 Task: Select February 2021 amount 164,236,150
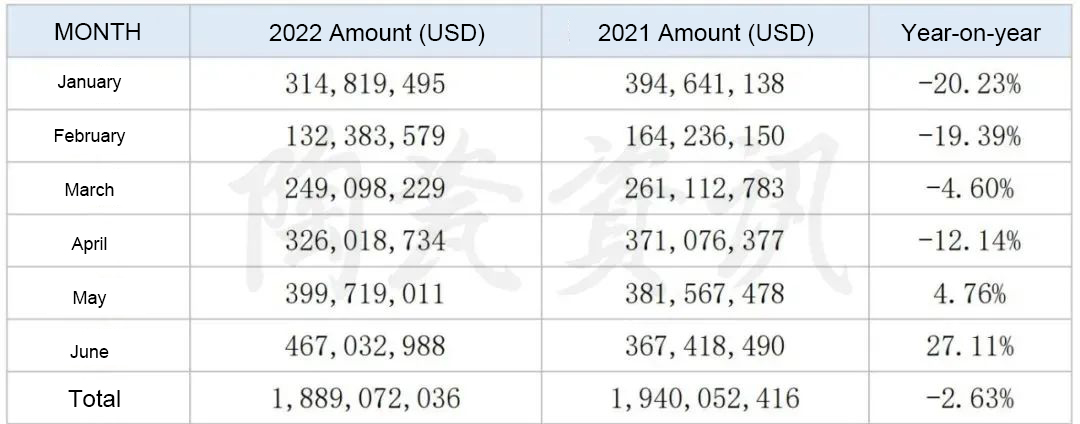[705, 136]
